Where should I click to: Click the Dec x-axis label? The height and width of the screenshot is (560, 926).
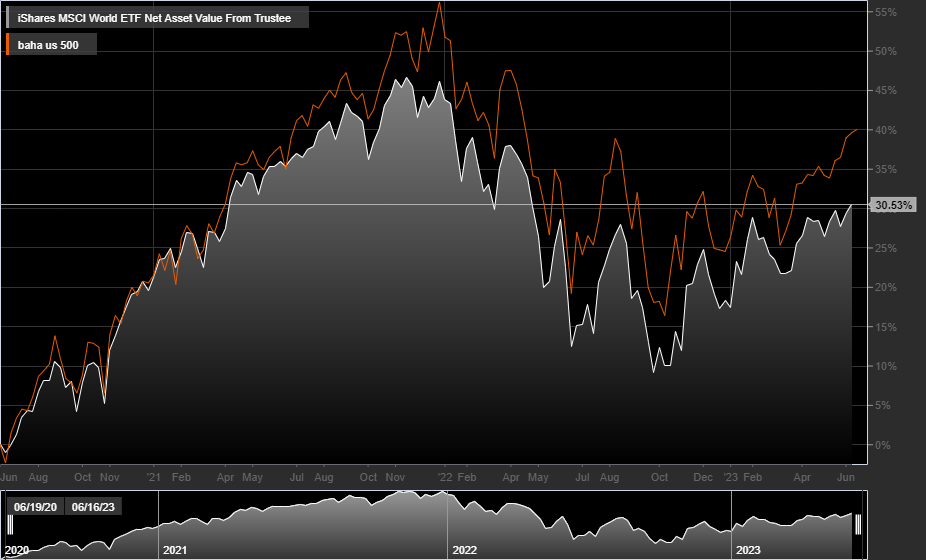pyautogui.click(x=703, y=477)
